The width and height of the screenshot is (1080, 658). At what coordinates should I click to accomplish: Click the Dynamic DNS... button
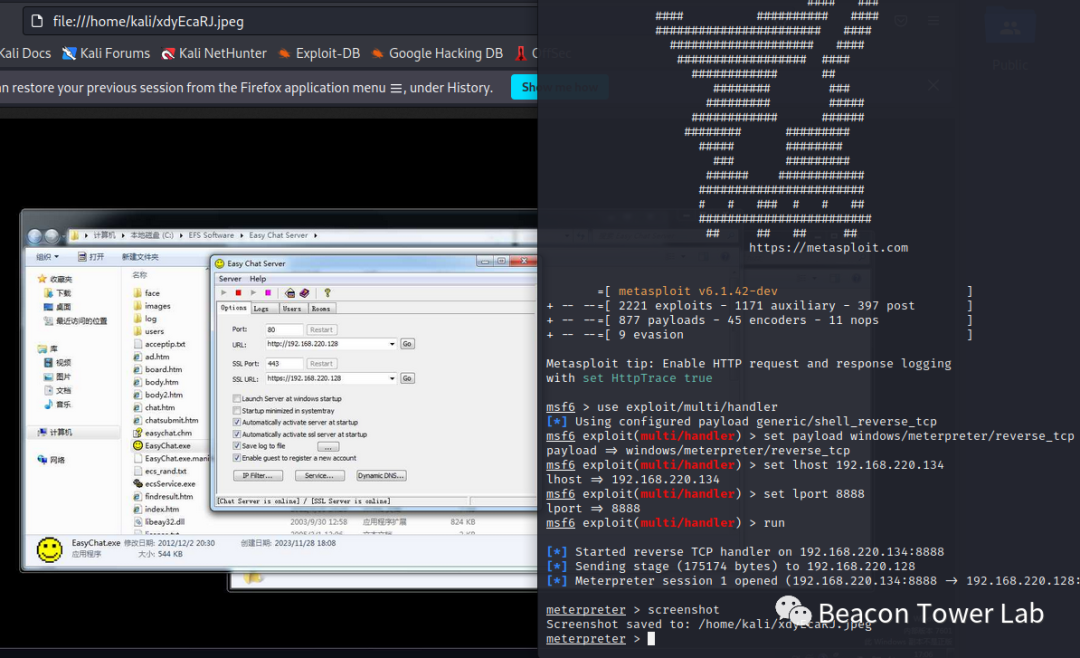coord(381,475)
